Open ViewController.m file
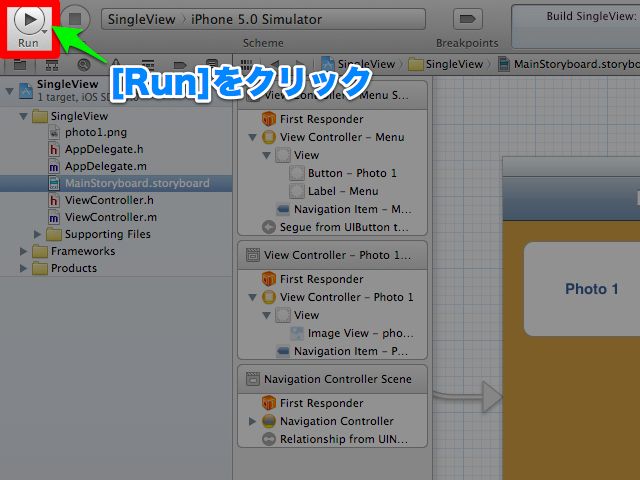The image size is (640, 480). (x=102, y=218)
